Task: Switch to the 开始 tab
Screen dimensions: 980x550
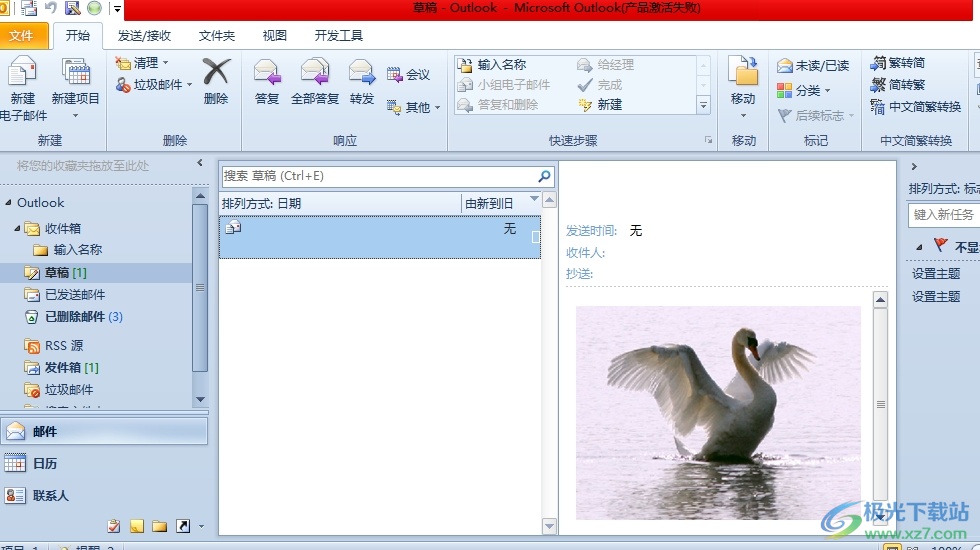Action: [x=78, y=36]
